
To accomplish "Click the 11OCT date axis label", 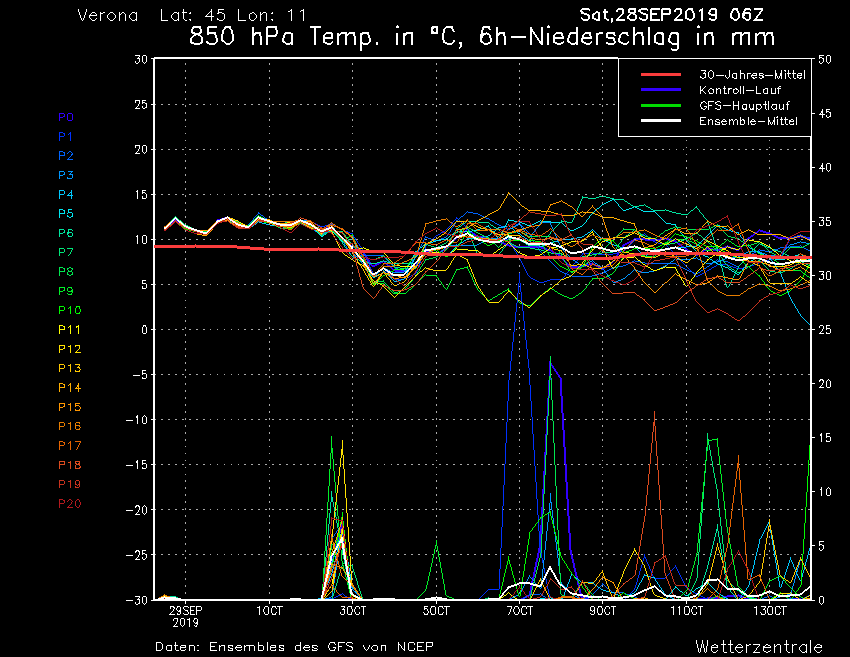I will pyautogui.click(x=686, y=611).
